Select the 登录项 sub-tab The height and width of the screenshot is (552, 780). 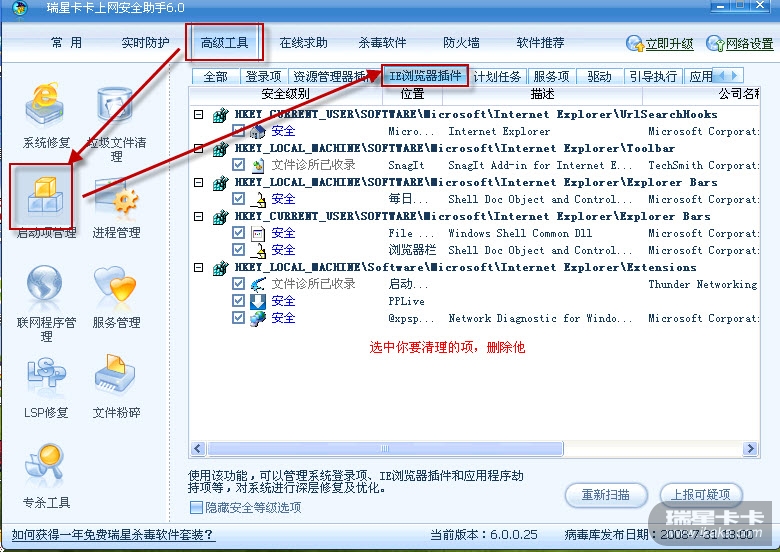264,77
